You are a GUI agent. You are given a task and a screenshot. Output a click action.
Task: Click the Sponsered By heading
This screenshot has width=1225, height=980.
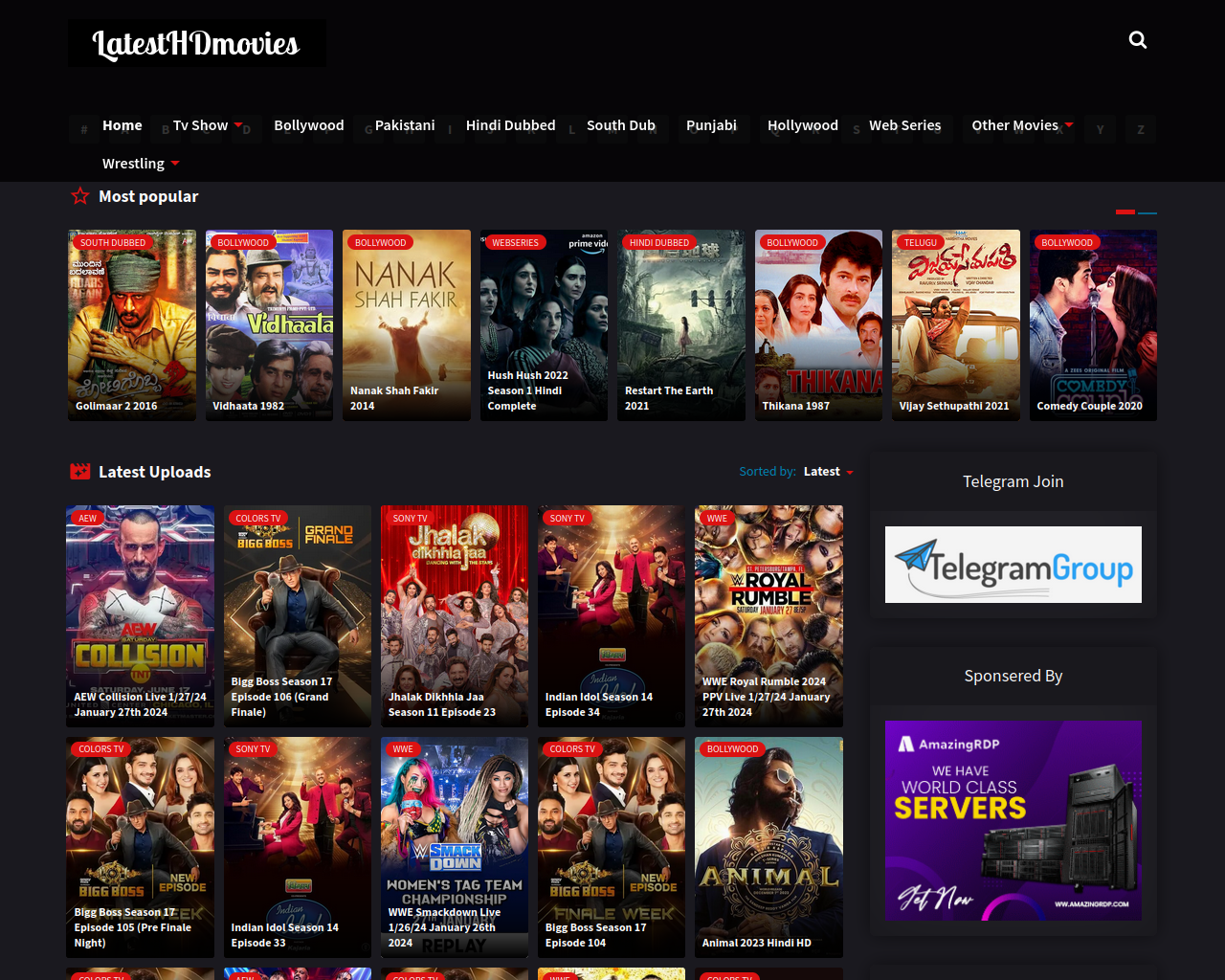point(1013,676)
